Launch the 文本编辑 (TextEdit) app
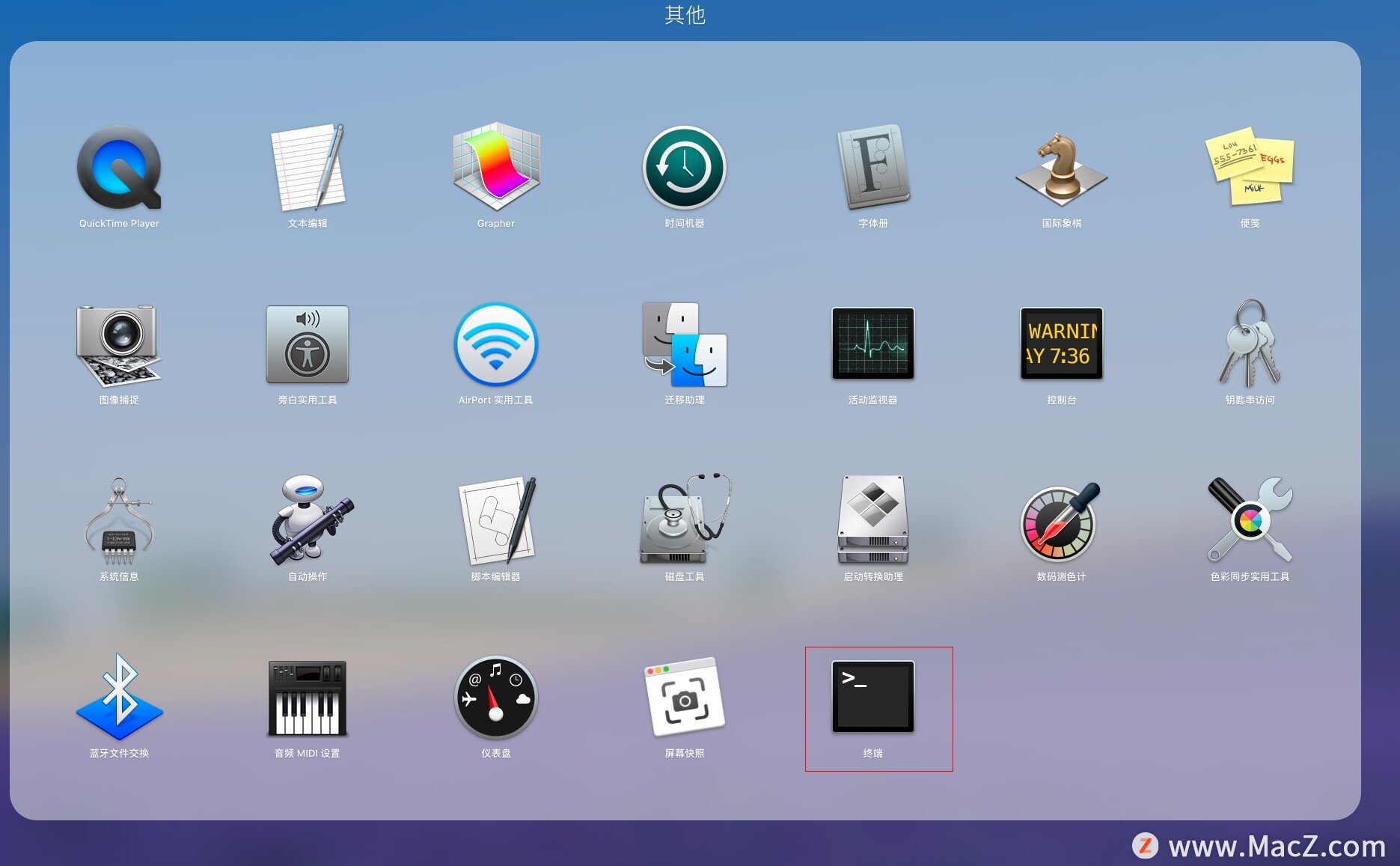Screen dimensions: 1400x866 click(308, 168)
